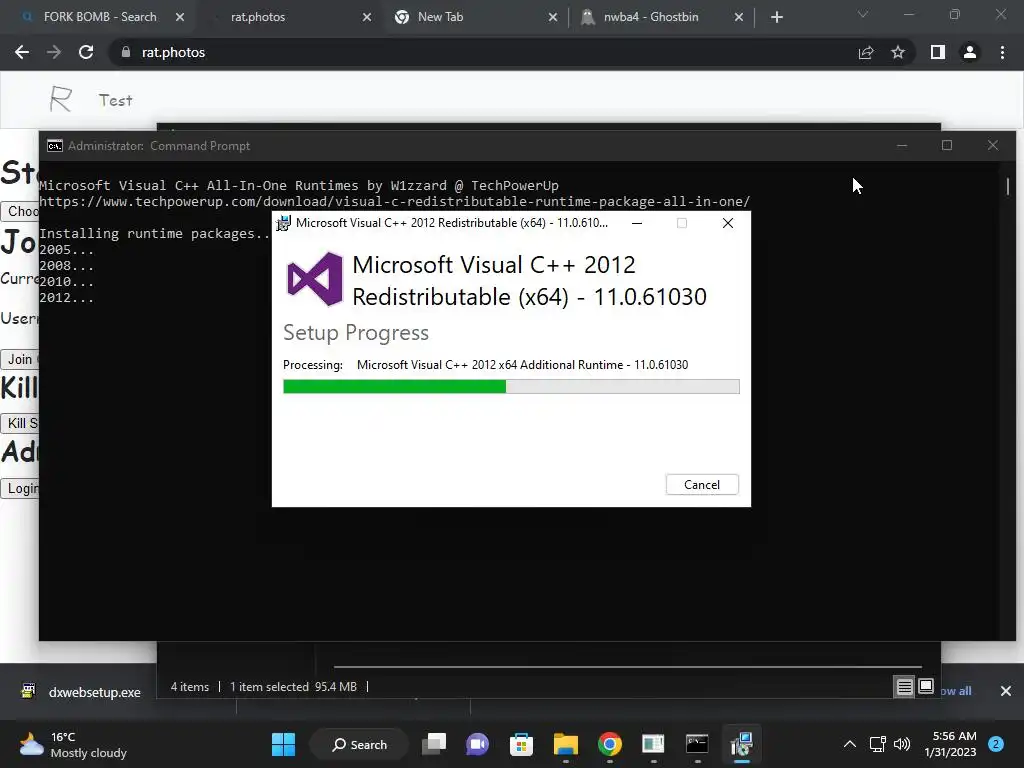
Task: Click Cancel in the Visual C++ setup dialog
Action: pos(702,485)
